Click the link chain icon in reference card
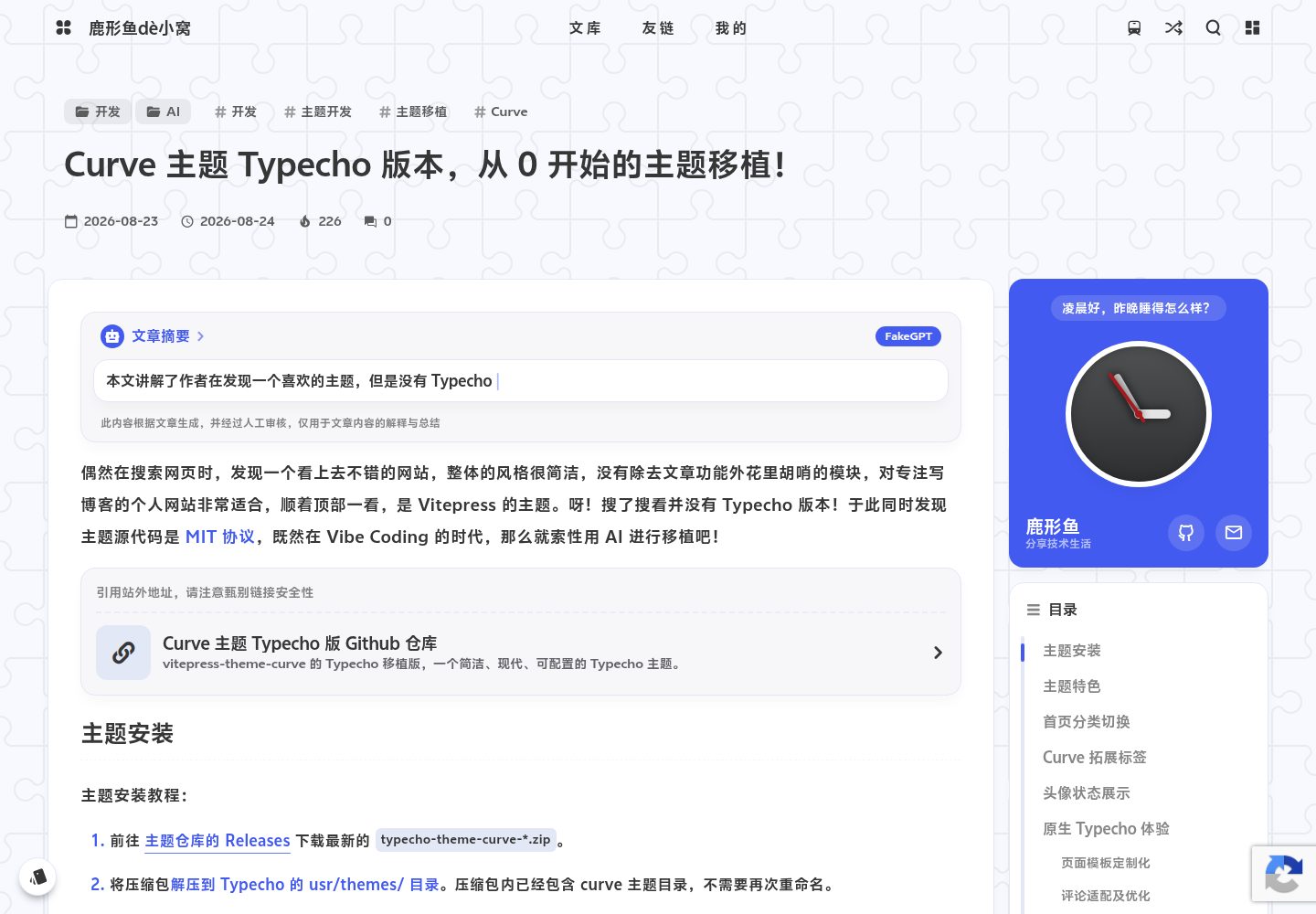Image resolution: width=1316 pixels, height=914 pixels. [x=123, y=653]
